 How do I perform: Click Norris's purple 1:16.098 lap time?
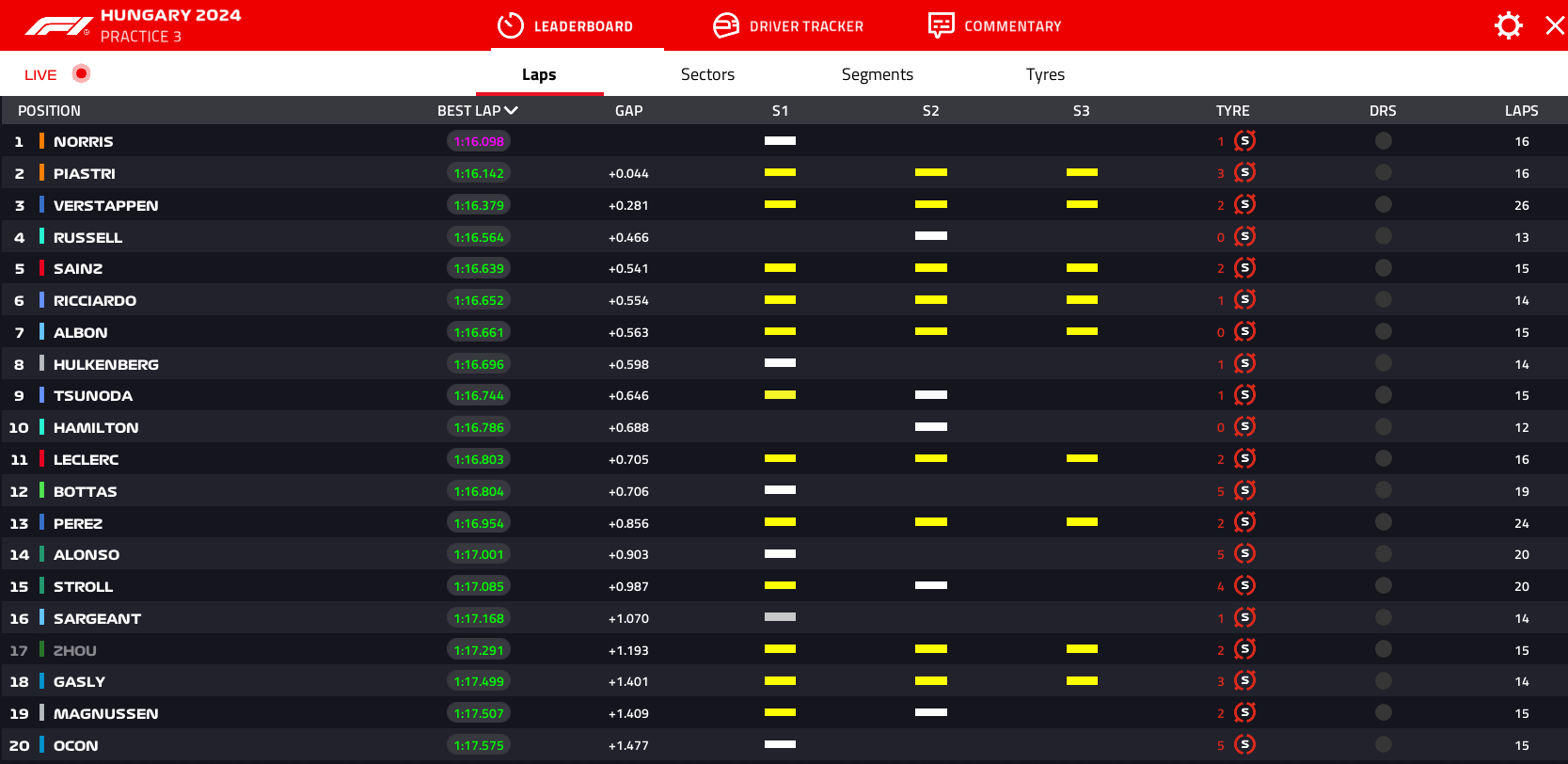pyautogui.click(x=479, y=141)
